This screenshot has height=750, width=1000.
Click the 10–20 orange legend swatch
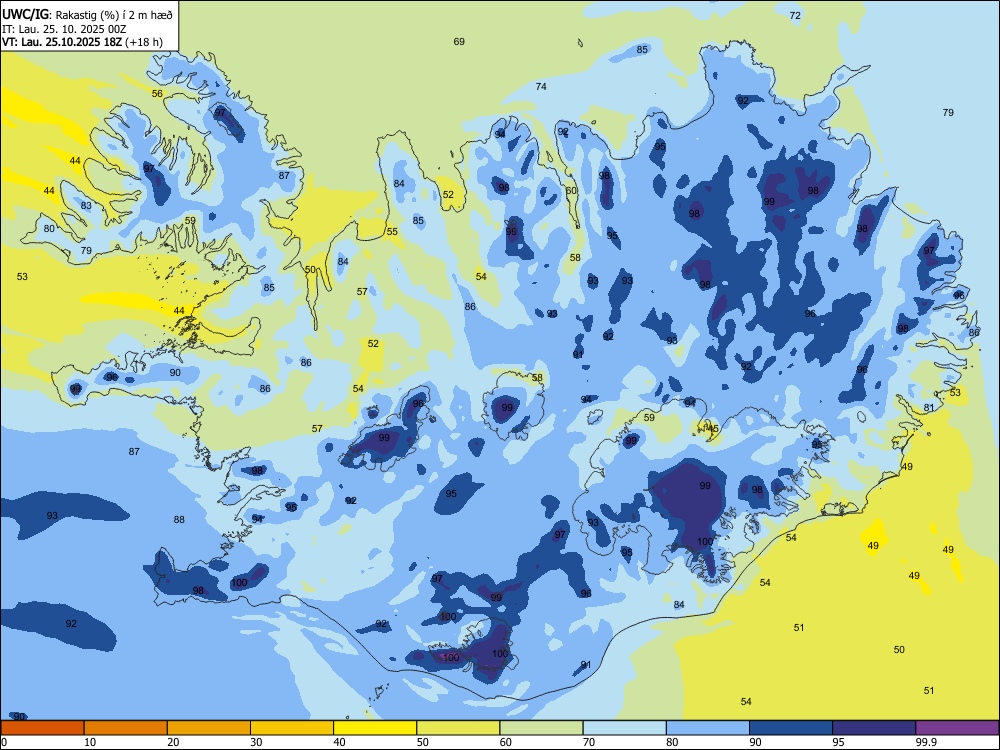[x=126, y=728]
